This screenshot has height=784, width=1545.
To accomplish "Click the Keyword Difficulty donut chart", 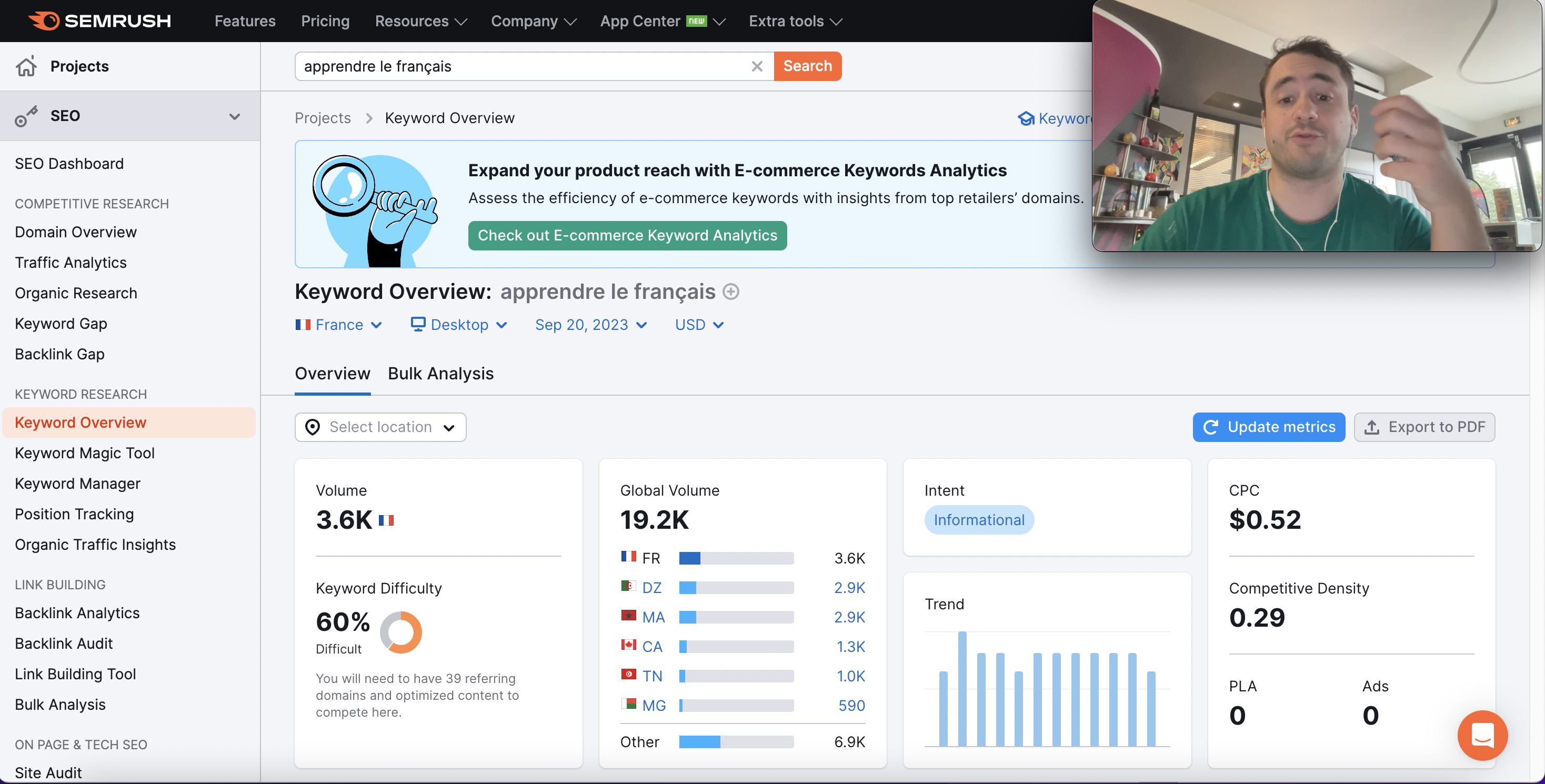I will click(400, 631).
